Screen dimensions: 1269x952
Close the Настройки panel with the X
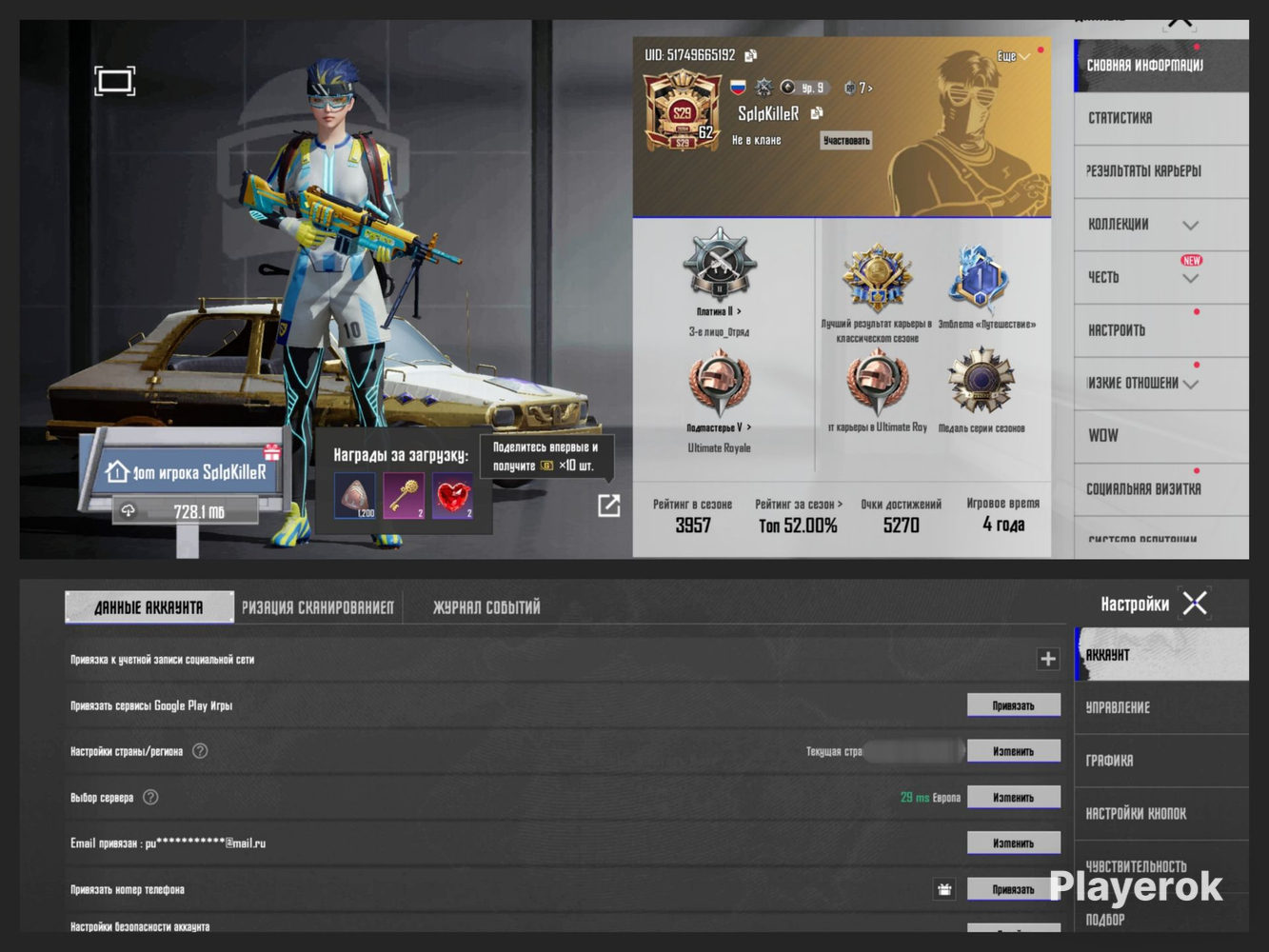(x=1195, y=603)
